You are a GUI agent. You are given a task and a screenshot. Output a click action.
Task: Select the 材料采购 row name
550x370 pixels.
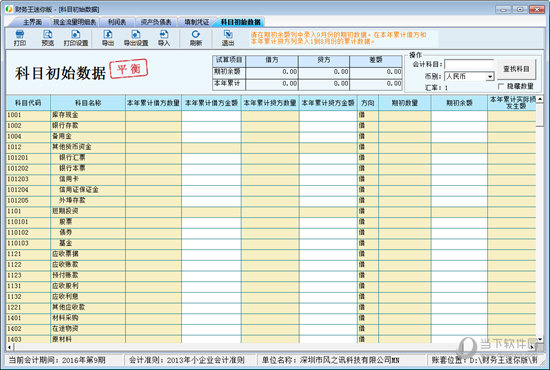65,318
